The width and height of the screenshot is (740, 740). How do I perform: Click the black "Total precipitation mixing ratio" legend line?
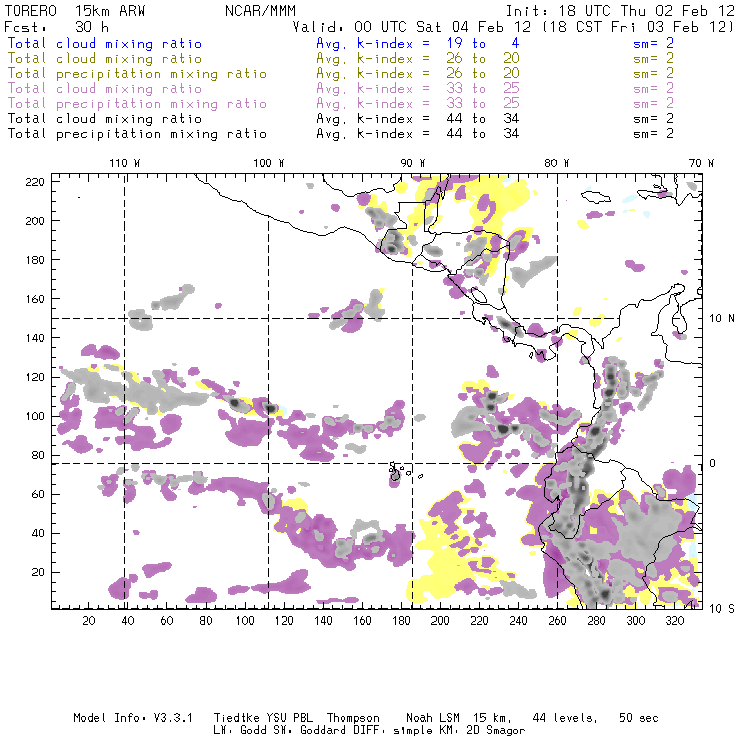pos(137,134)
